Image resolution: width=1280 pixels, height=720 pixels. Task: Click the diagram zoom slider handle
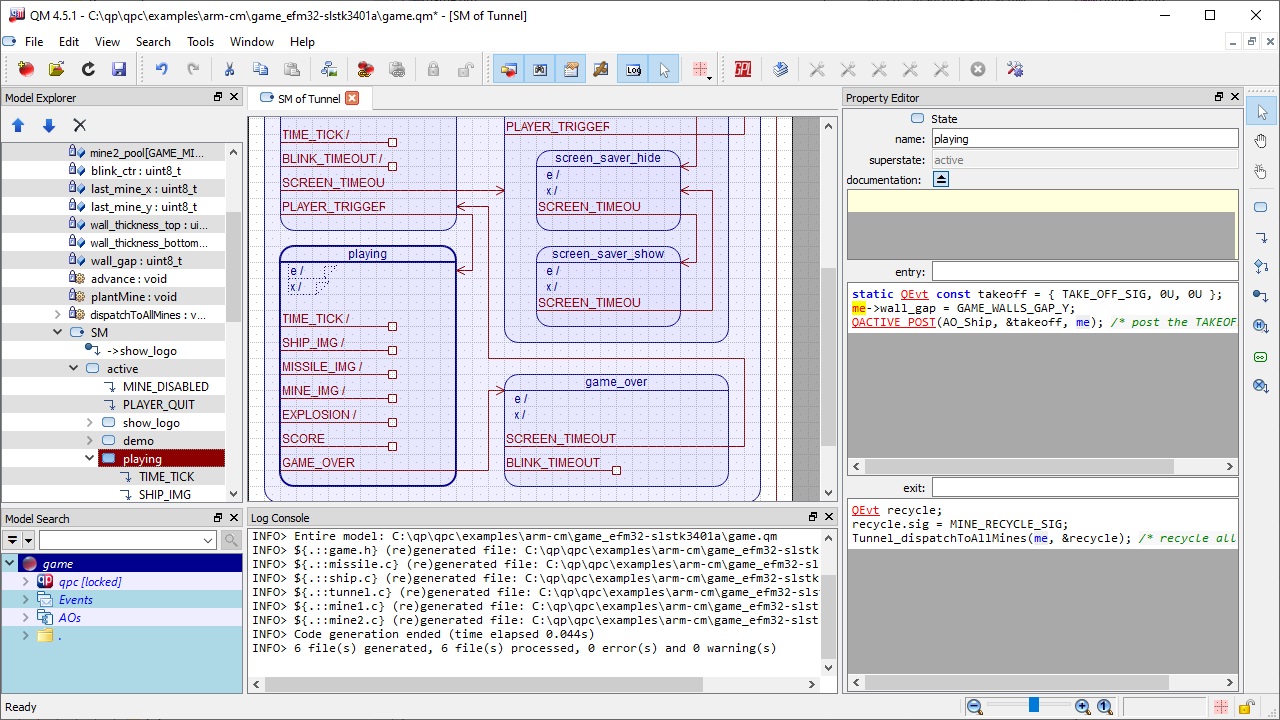click(x=1033, y=706)
